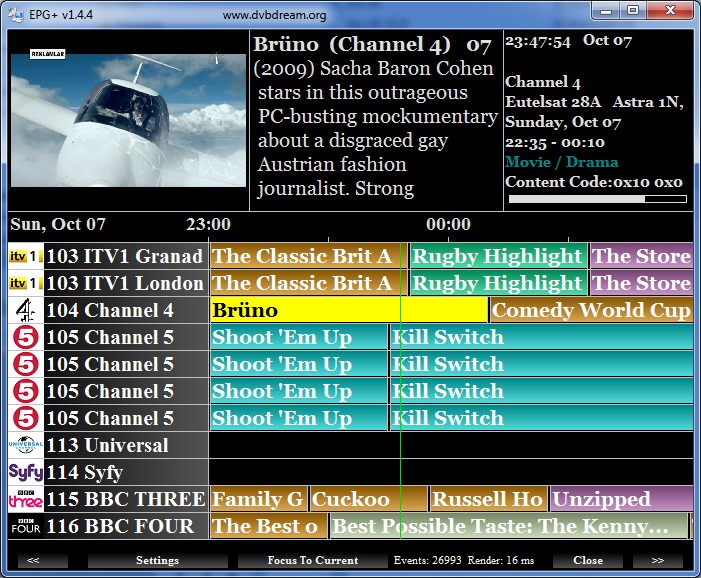The width and height of the screenshot is (701, 578).
Task: Click the Movie / Drama genre text
Action: [562, 162]
